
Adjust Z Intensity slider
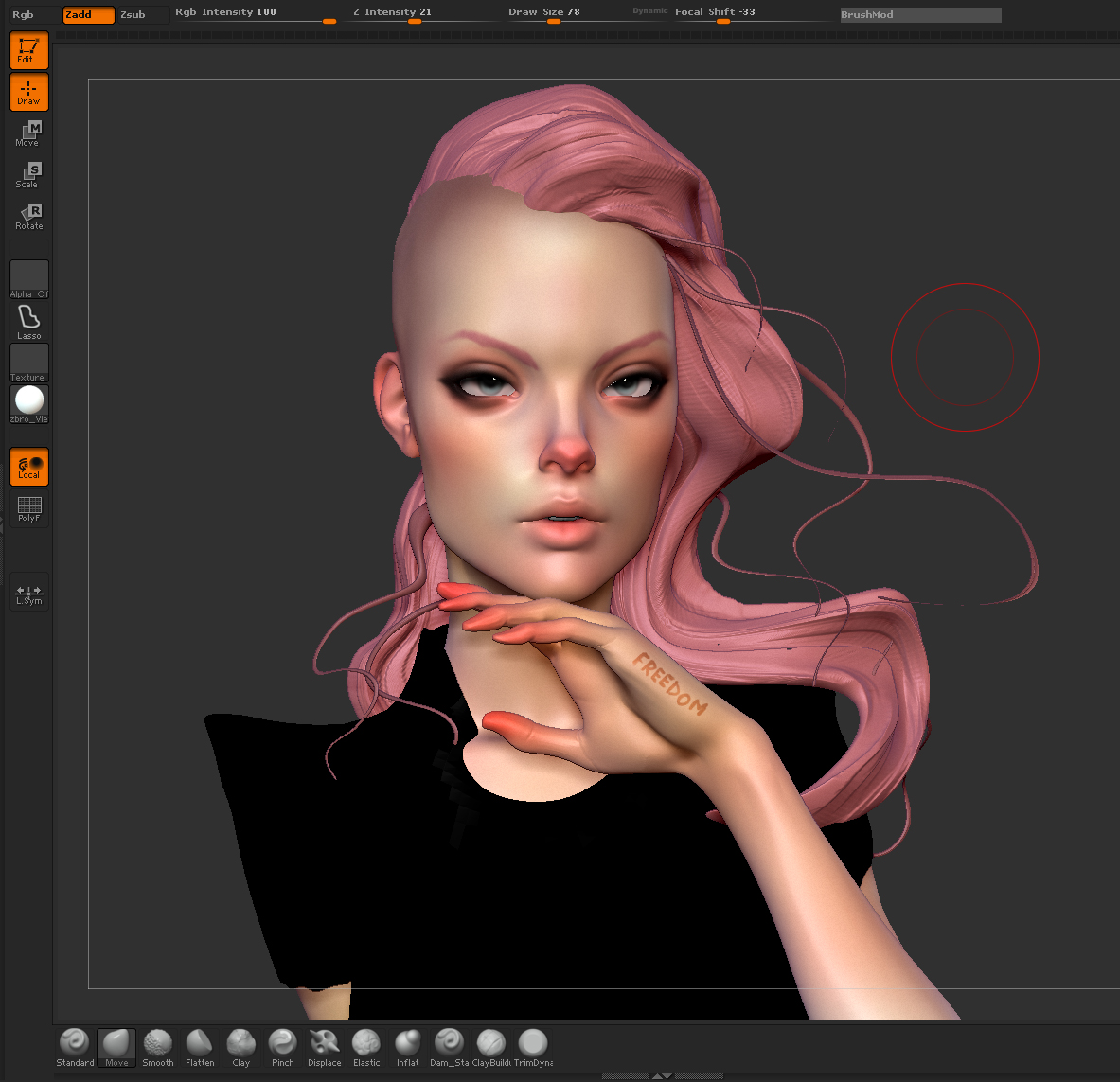click(421, 13)
